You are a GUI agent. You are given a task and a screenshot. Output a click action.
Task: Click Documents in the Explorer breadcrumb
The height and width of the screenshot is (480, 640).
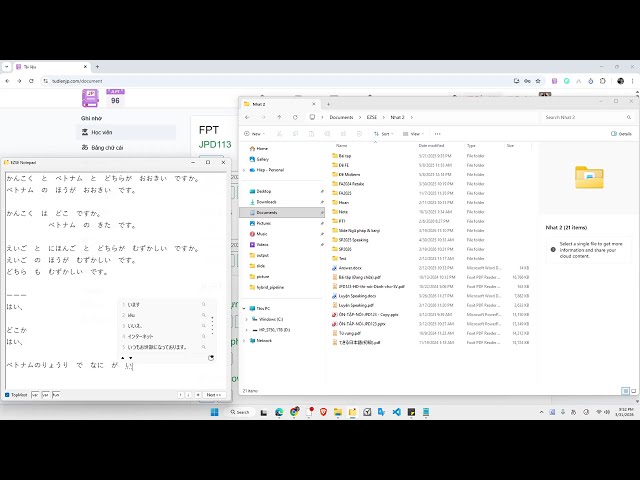[341, 117]
